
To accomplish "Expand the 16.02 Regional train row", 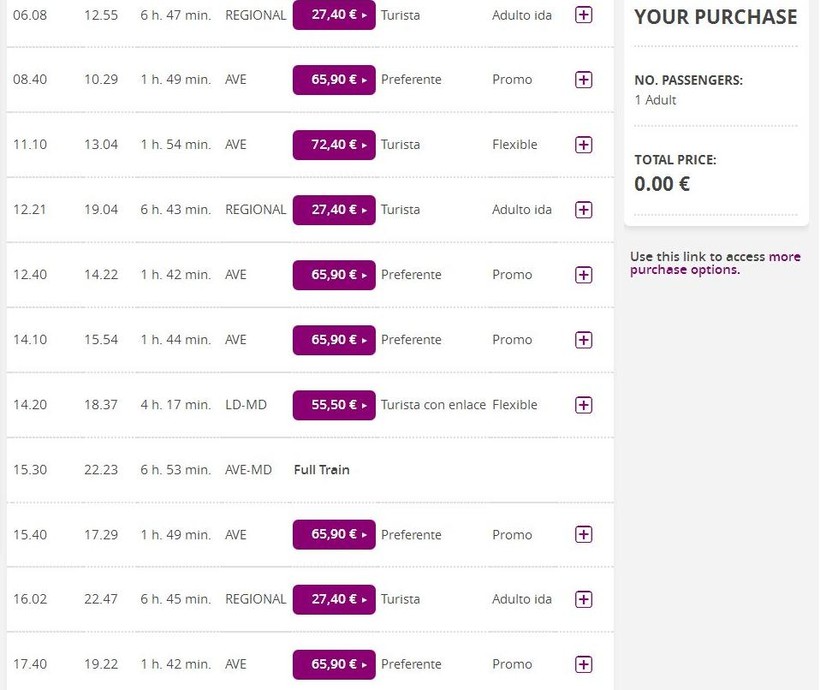I will tap(584, 600).
